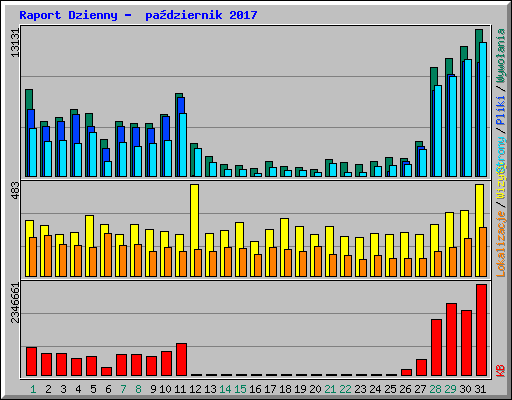This screenshot has height=400, width=512.
Task: Click green weekend day label 29
Action: [x=450, y=389]
